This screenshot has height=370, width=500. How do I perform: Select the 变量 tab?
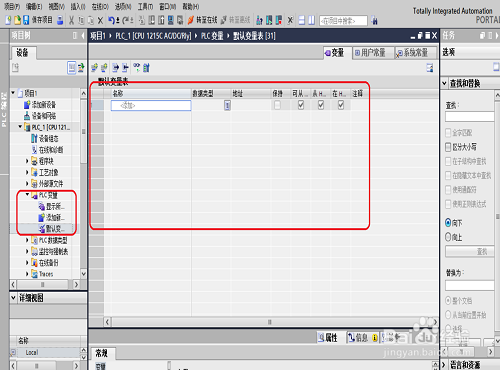337,53
